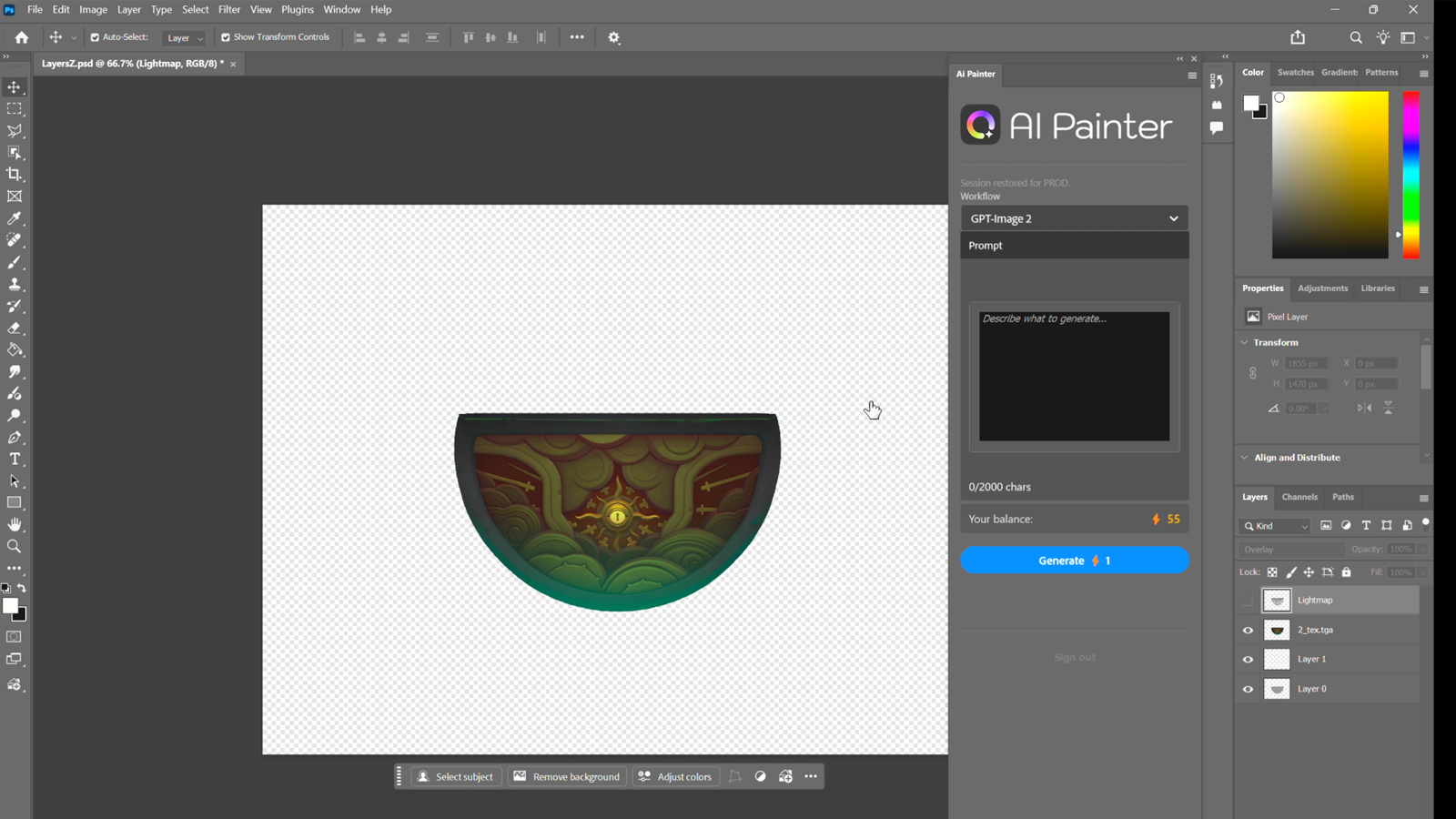Select the Rectangular Marquee tool
1456x819 pixels.
click(15, 109)
